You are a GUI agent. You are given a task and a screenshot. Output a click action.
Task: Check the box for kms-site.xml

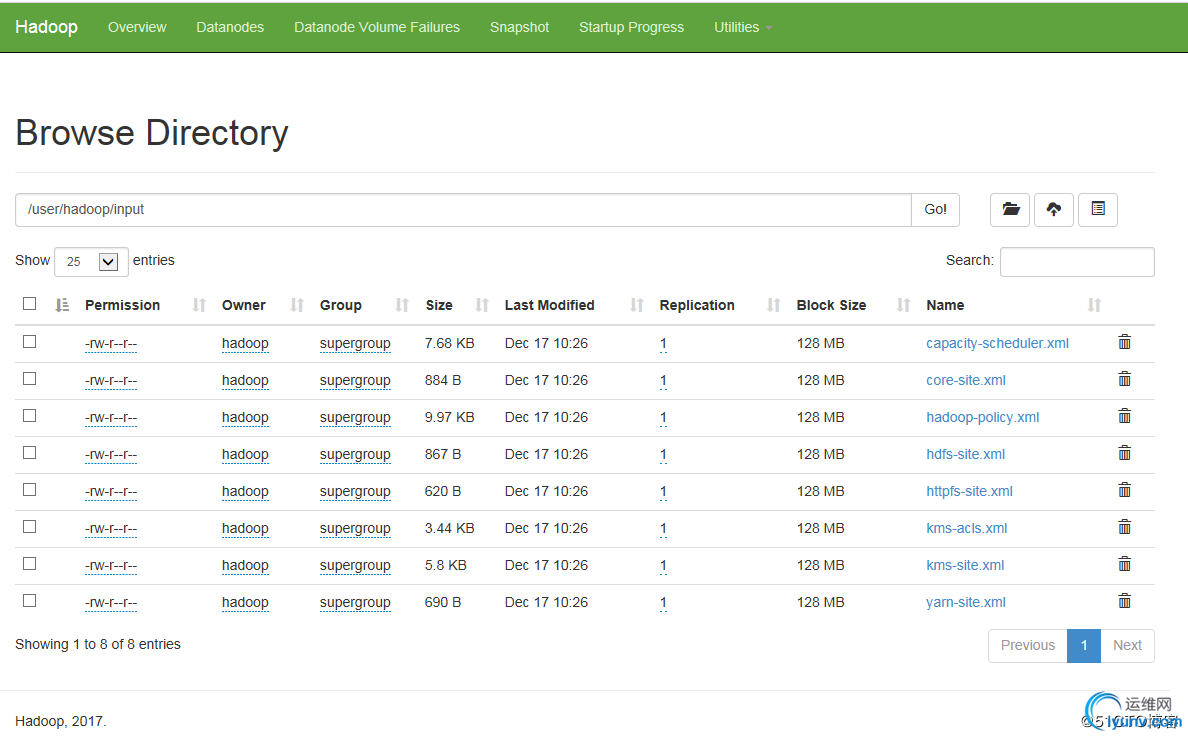click(x=30, y=564)
